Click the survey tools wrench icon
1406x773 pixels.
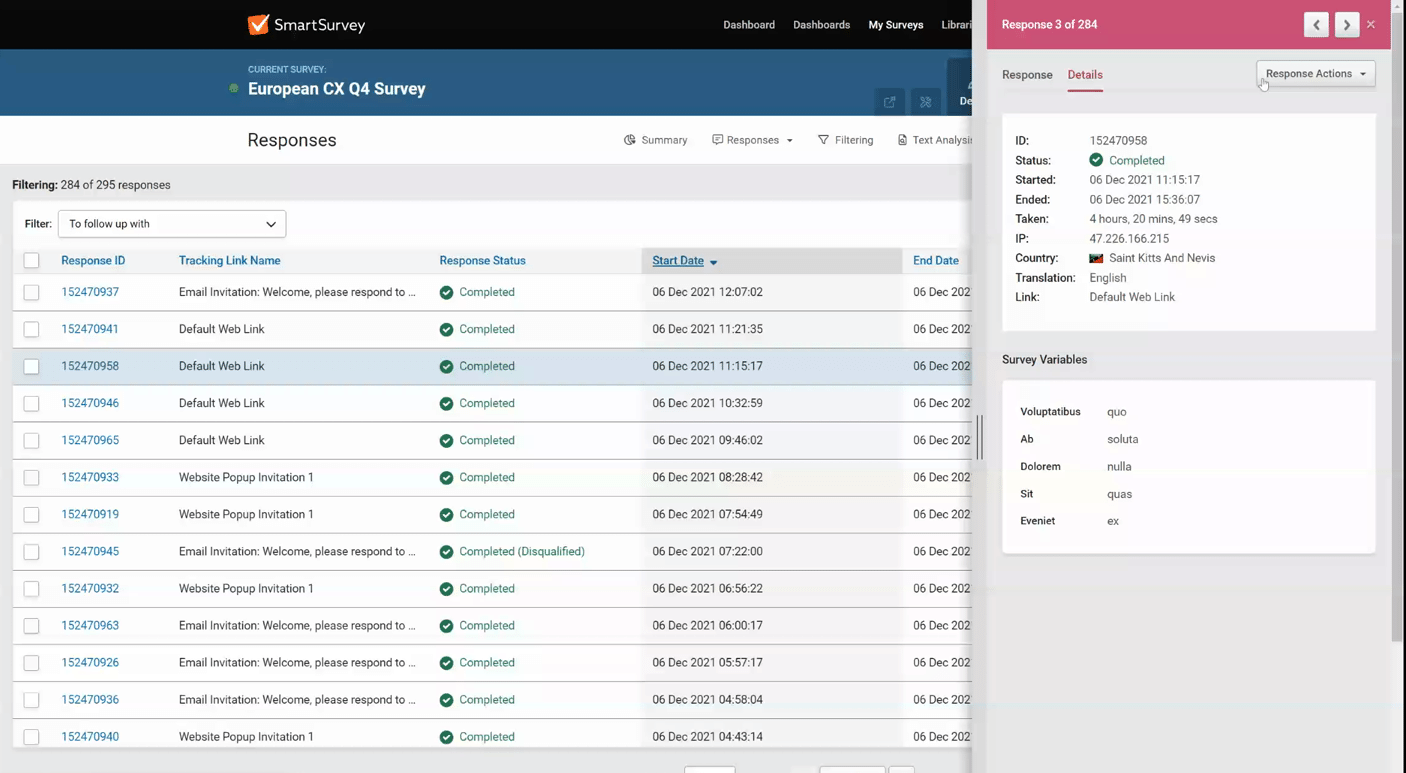(925, 102)
